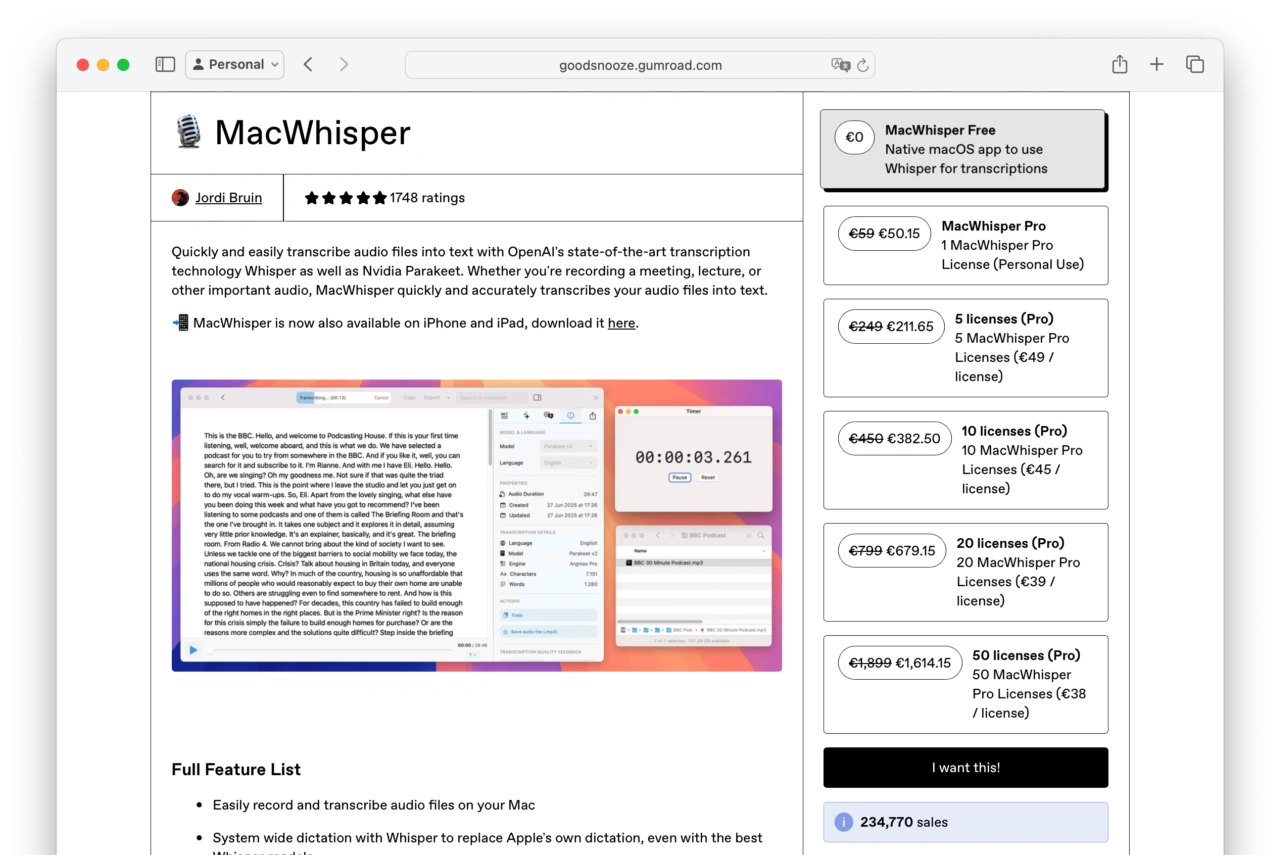The width and height of the screenshot is (1280, 855).
Task: Toggle the Safari sidebar icon
Action: (165, 65)
